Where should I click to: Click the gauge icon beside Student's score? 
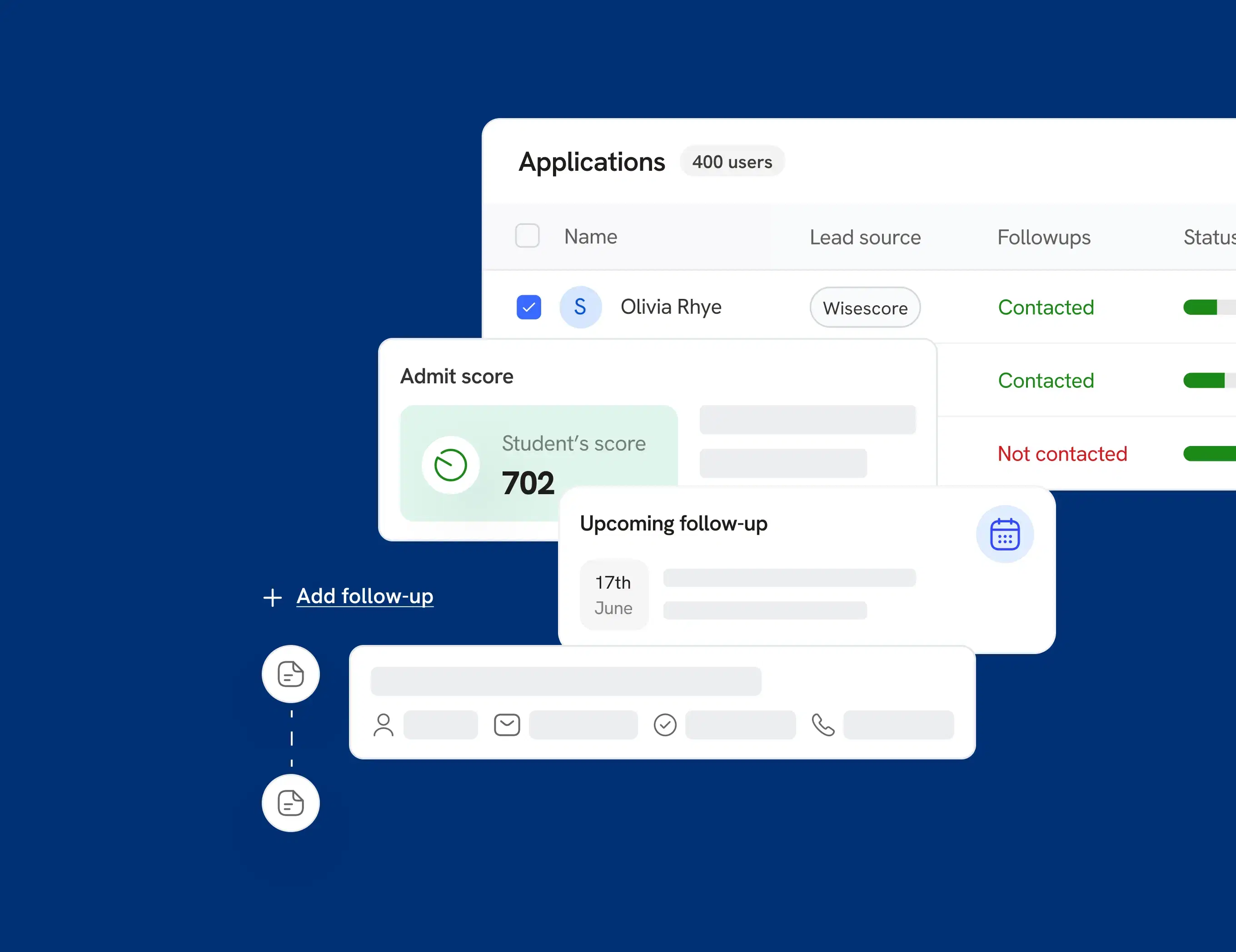[450, 465]
